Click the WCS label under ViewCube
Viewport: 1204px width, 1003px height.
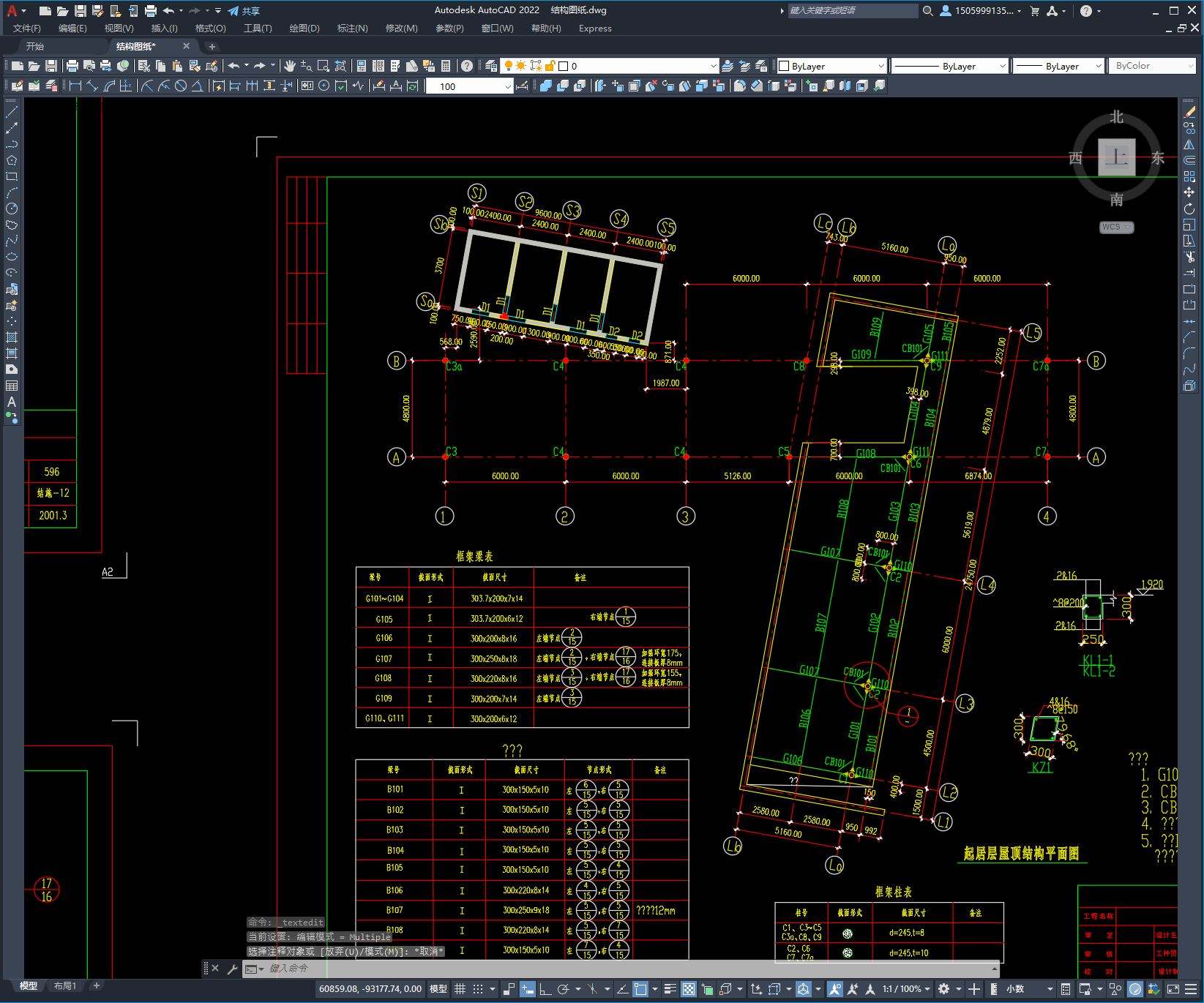tap(1116, 227)
